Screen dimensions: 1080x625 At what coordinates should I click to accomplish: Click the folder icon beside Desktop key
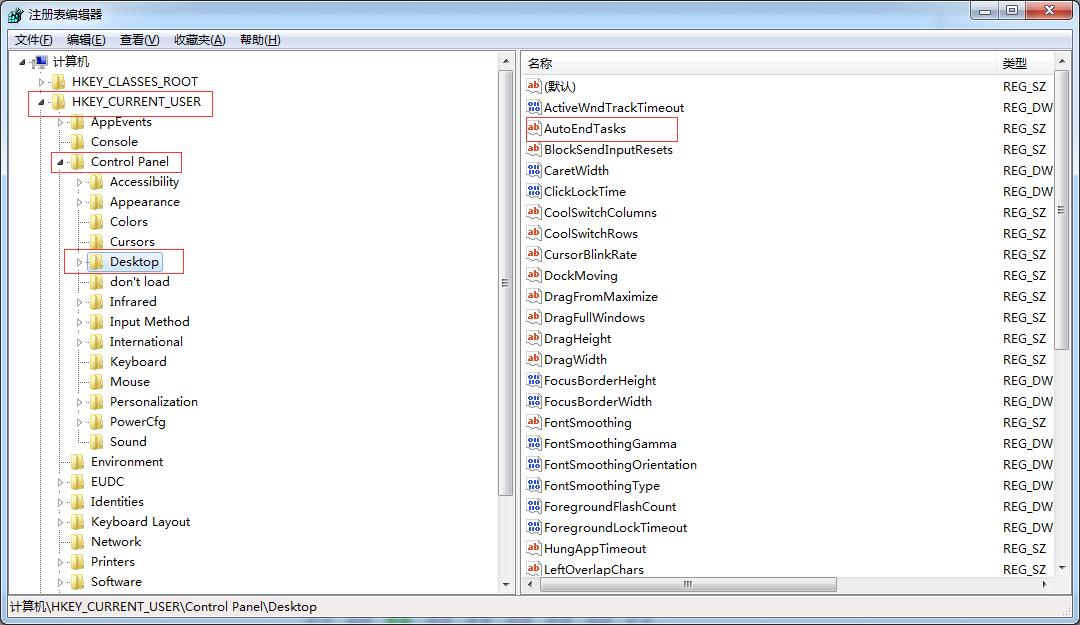pos(97,262)
